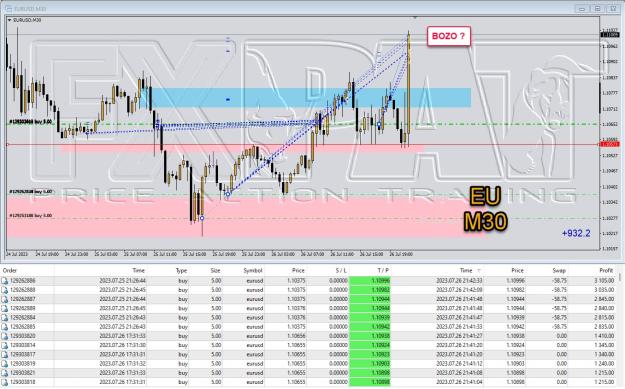The height and width of the screenshot is (389, 625).
Task: Click close time 2023.07.26 21:42:08
Action: 459,290
